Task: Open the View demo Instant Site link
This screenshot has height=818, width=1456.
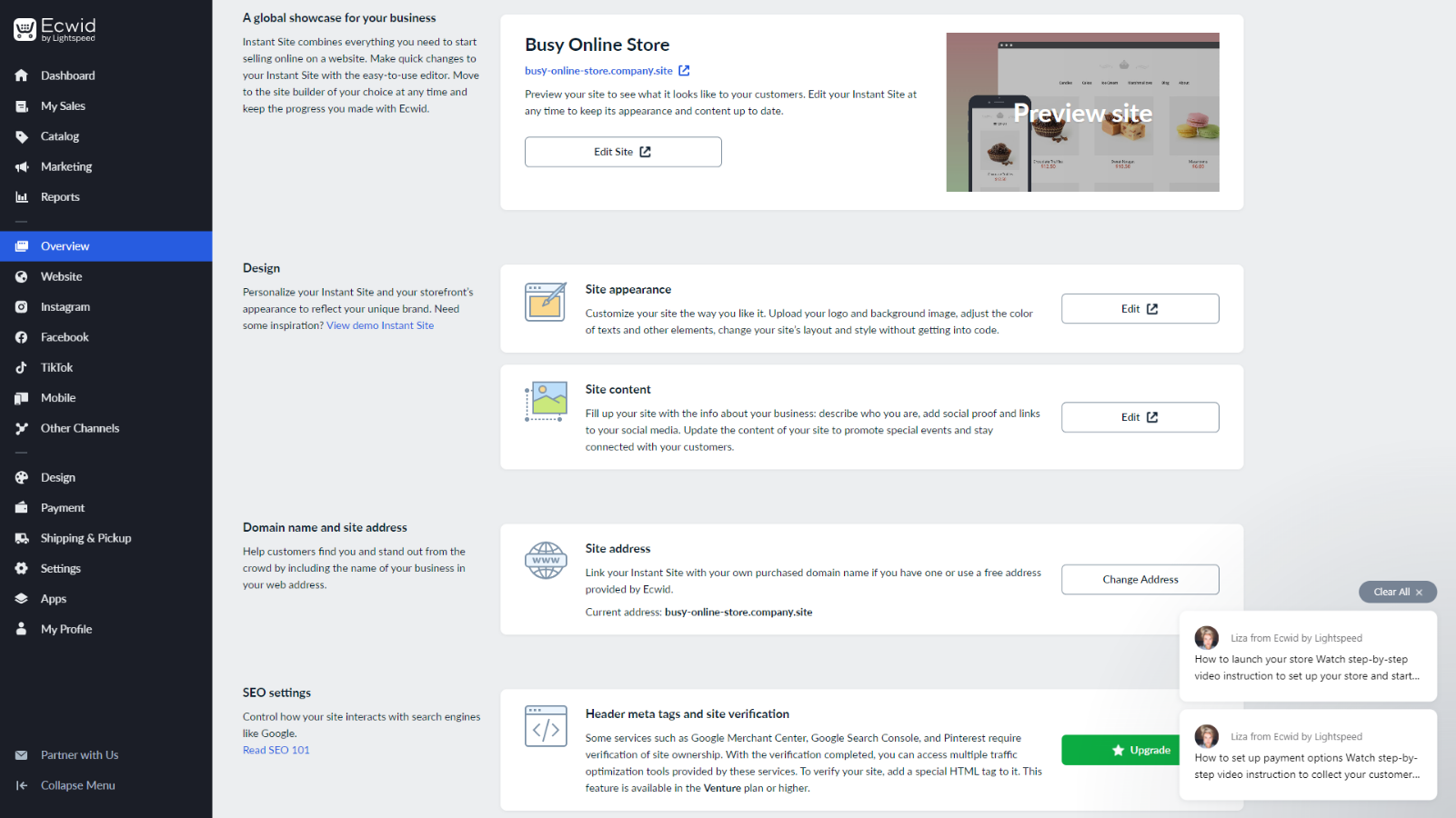Action: click(x=380, y=325)
